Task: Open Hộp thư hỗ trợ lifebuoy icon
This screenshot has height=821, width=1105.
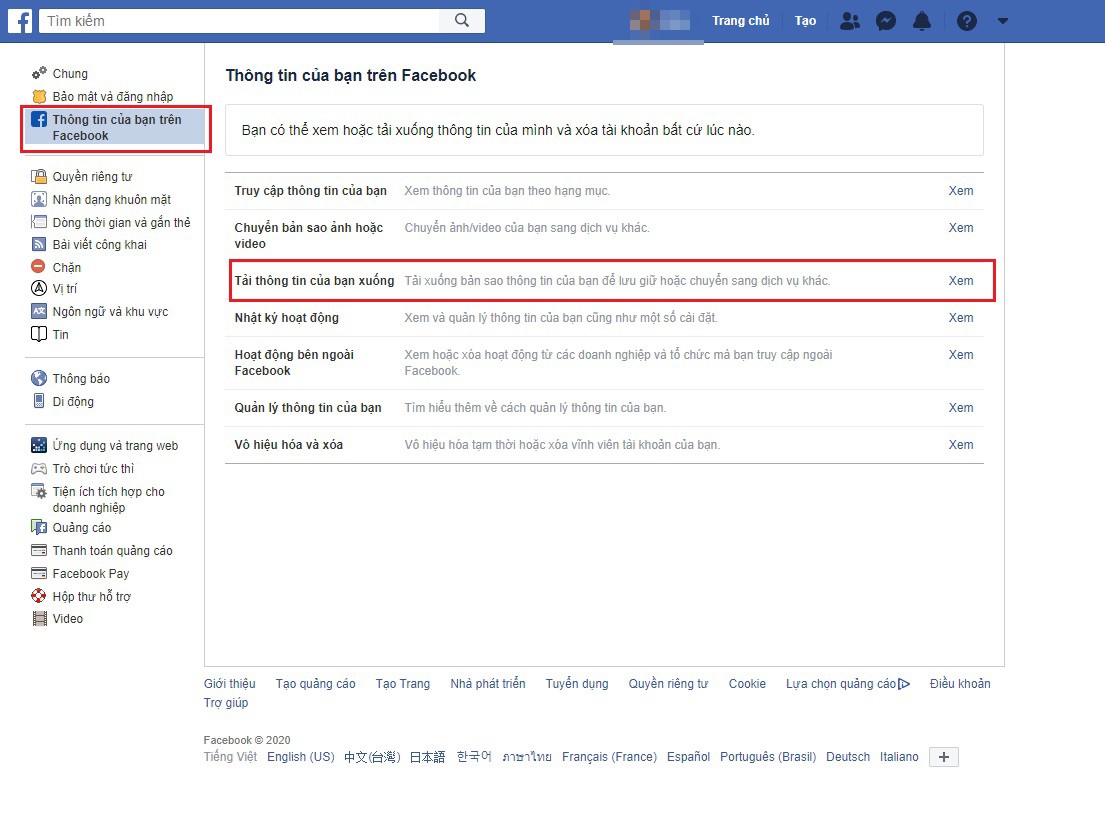Action: tap(39, 595)
